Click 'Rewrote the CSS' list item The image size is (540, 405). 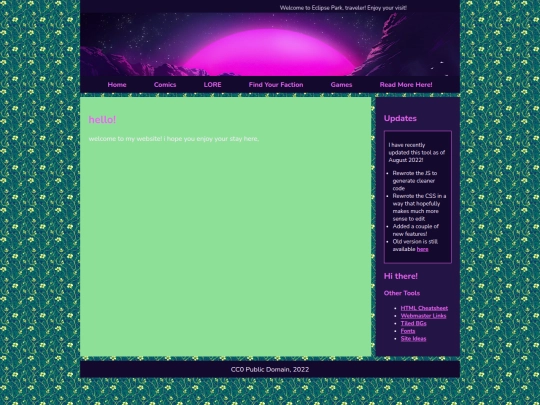point(419,207)
